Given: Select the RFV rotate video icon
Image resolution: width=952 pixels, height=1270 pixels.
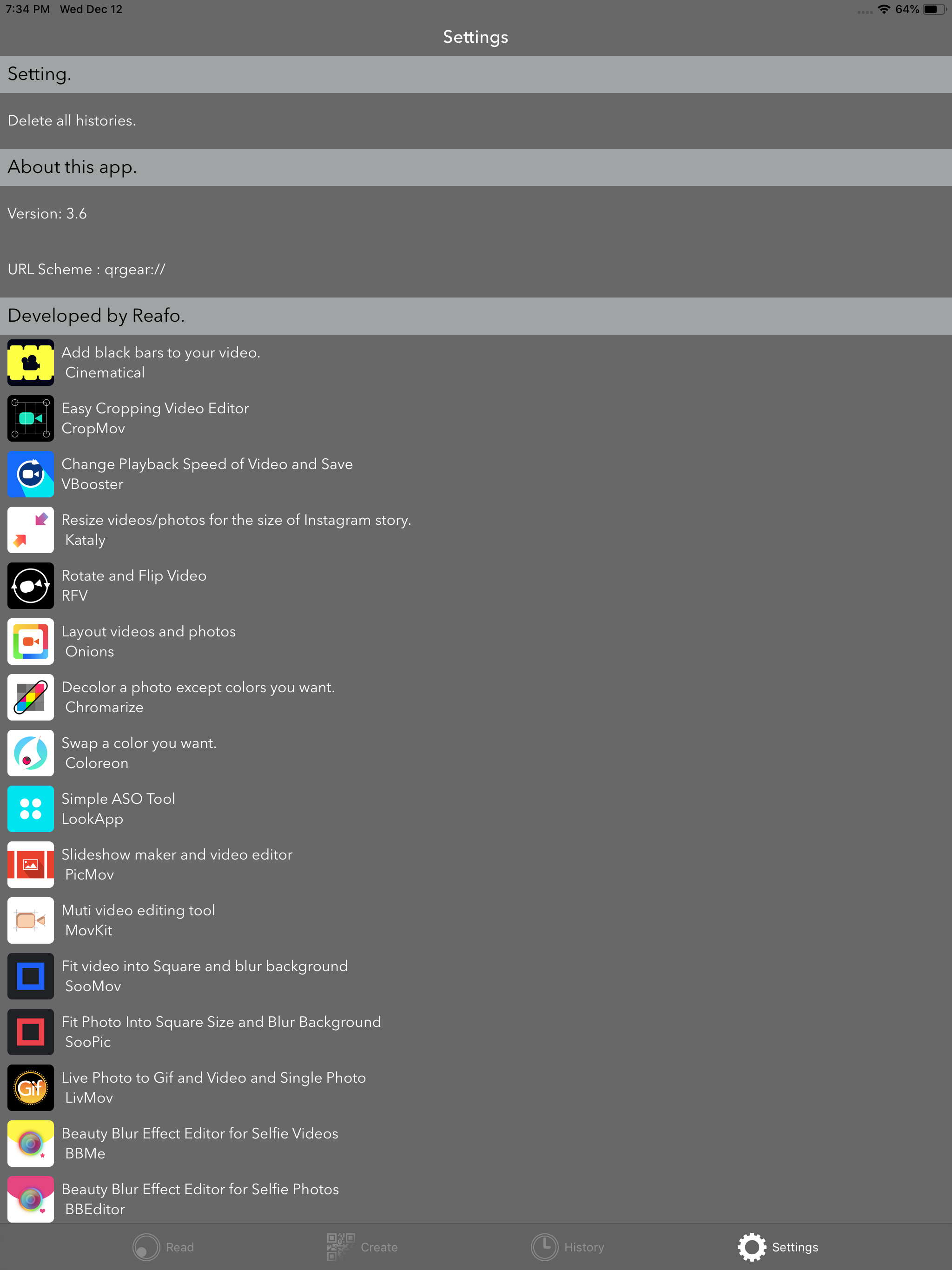Looking at the screenshot, I should (30, 585).
